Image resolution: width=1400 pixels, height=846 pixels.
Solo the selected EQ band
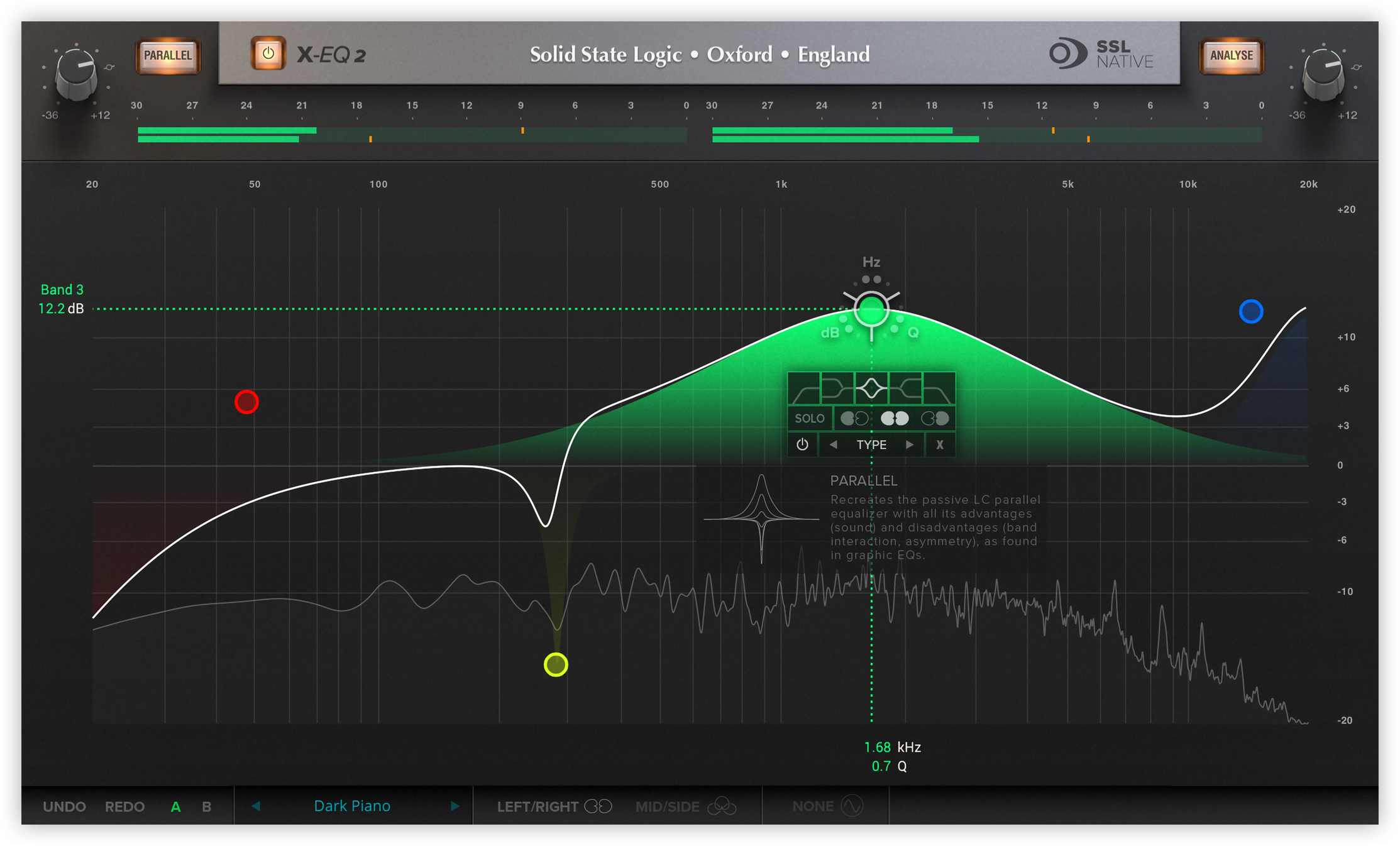click(x=810, y=419)
